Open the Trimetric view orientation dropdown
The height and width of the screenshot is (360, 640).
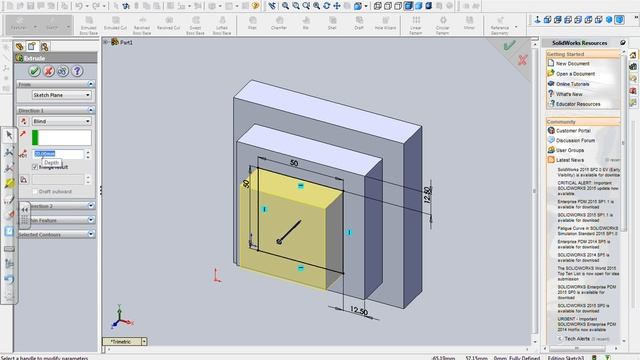[x=144, y=341]
